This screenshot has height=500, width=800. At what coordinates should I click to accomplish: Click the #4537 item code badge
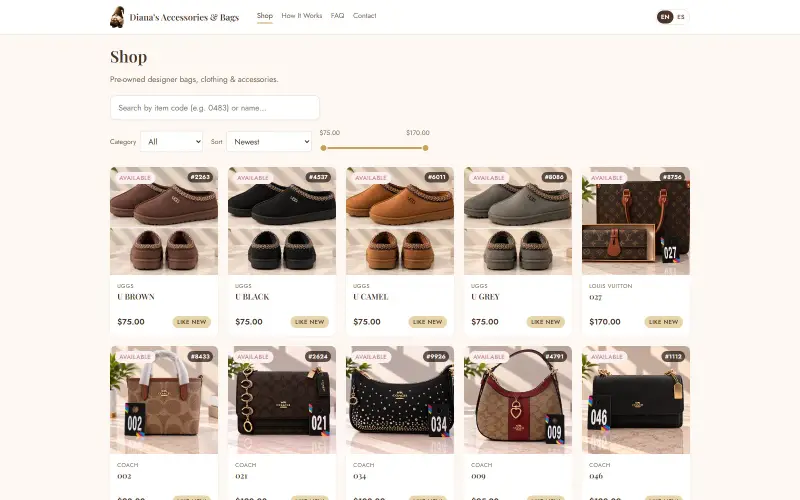click(318, 177)
